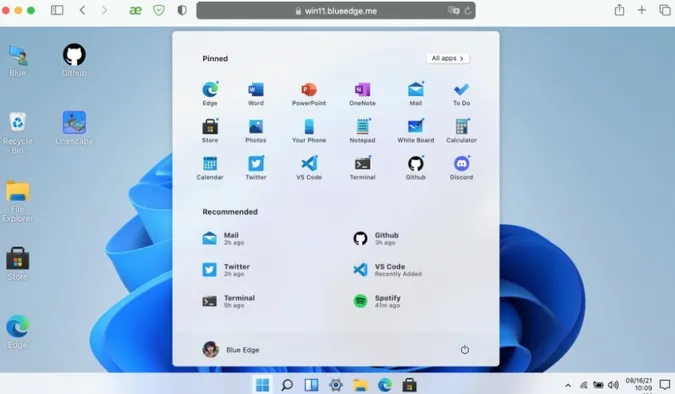Launch Edge from the taskbar

click(x=385, y=385)
